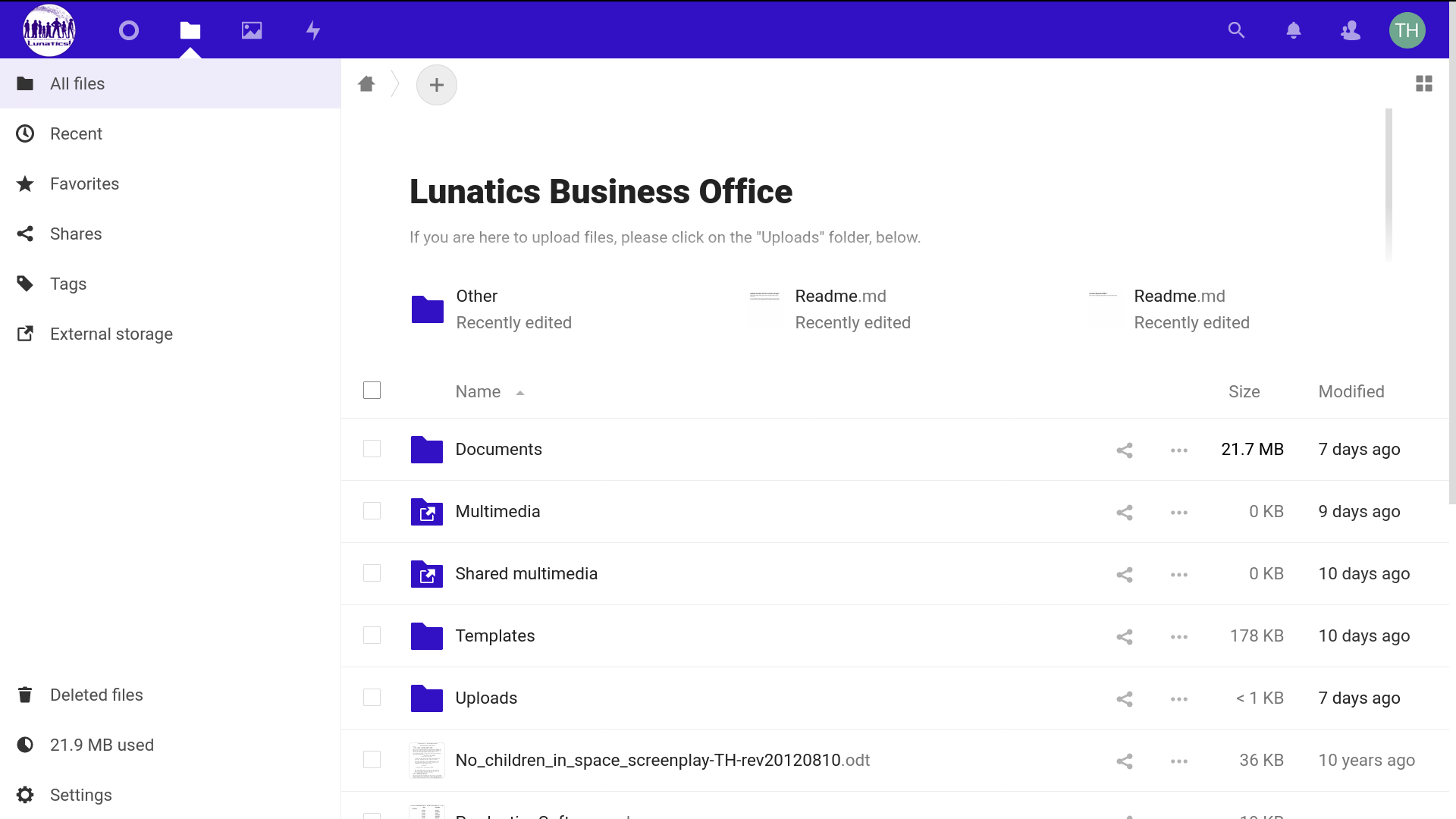Sort files by Name column
This screenshot has height=819, width=1456.
(x=479, y=392)
